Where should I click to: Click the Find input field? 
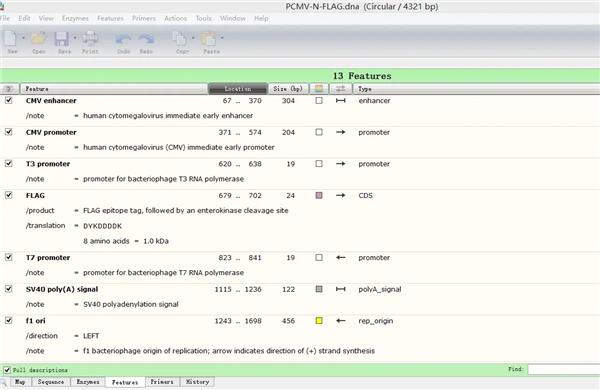564,369
